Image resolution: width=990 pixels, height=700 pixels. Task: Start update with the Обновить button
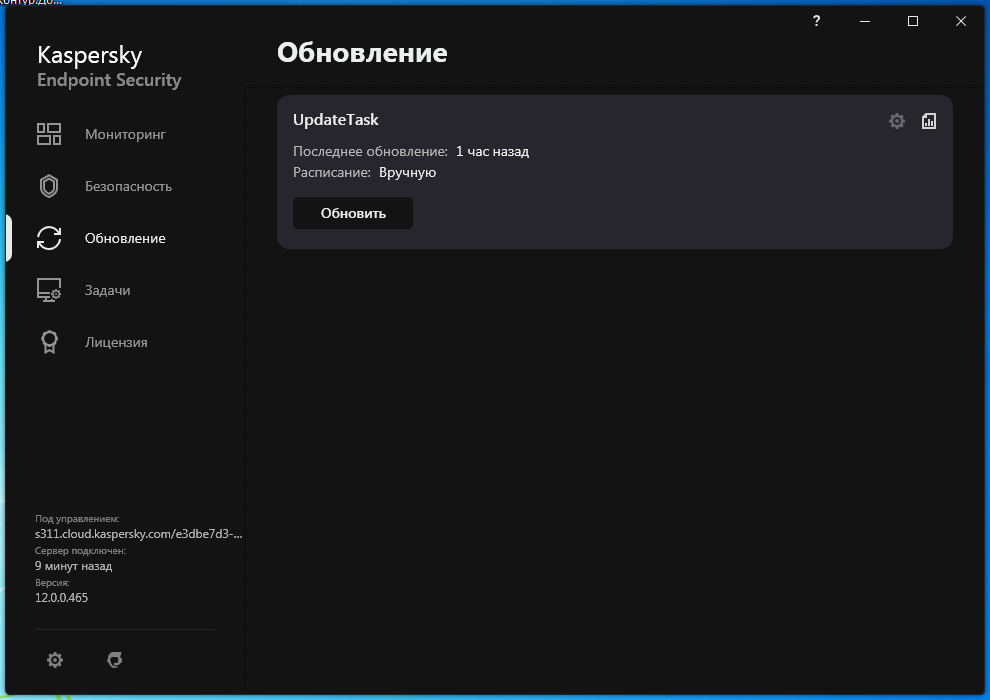point(353,213)
